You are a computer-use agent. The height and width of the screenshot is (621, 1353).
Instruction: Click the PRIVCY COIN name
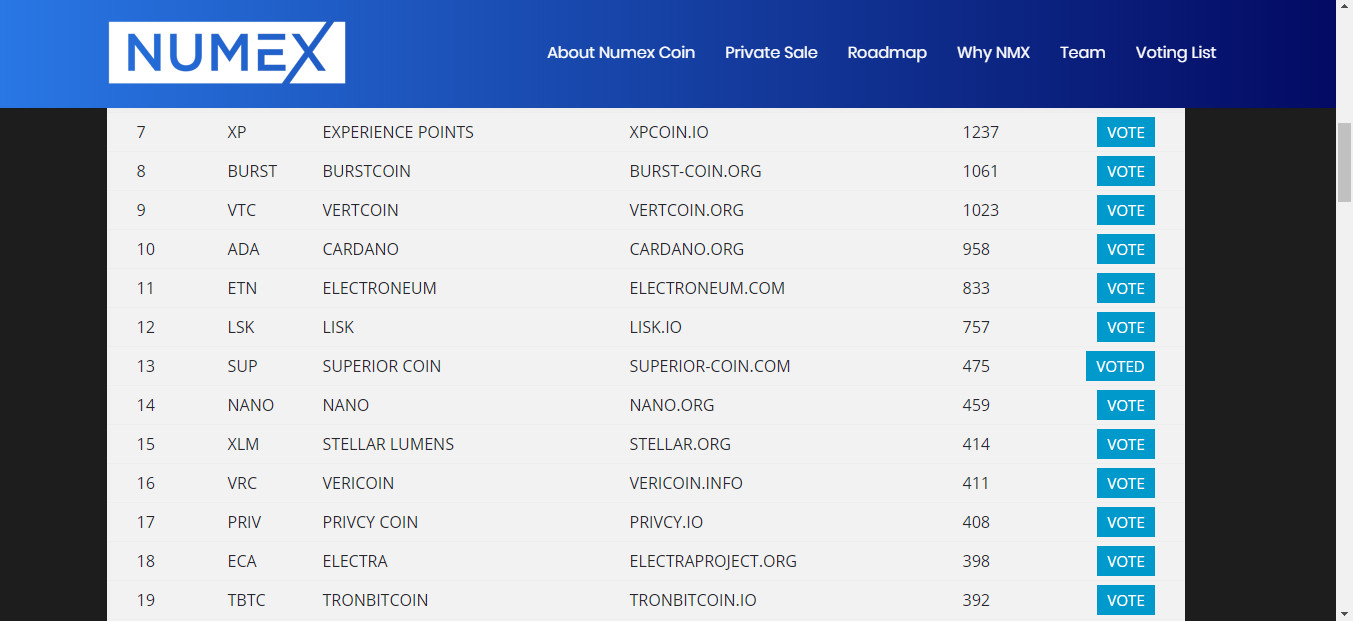tap(370, 522)
